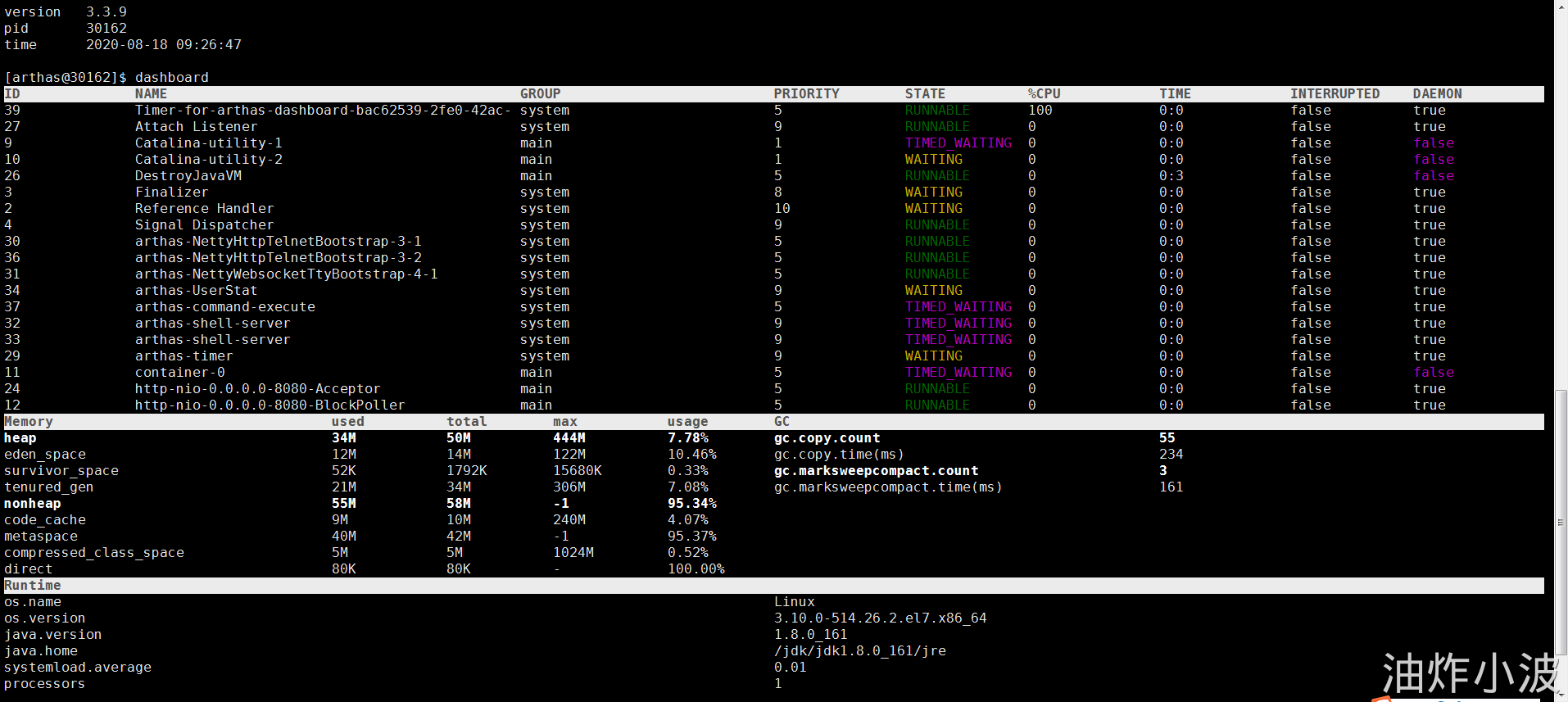Screen dimensions: 1568x702
Task: Select the Timer-for-arthas-dashboard thread name
Action: pos(324,111)
